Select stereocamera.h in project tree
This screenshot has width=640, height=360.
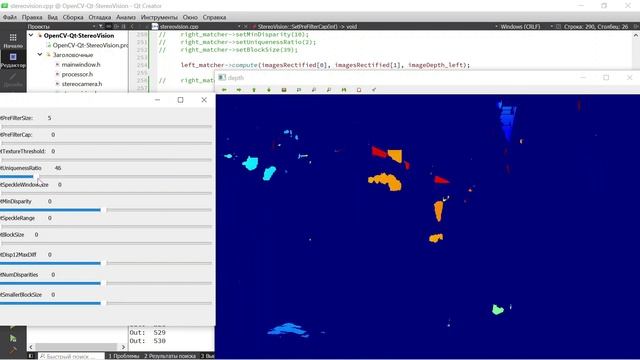click(x=82, y=84)
